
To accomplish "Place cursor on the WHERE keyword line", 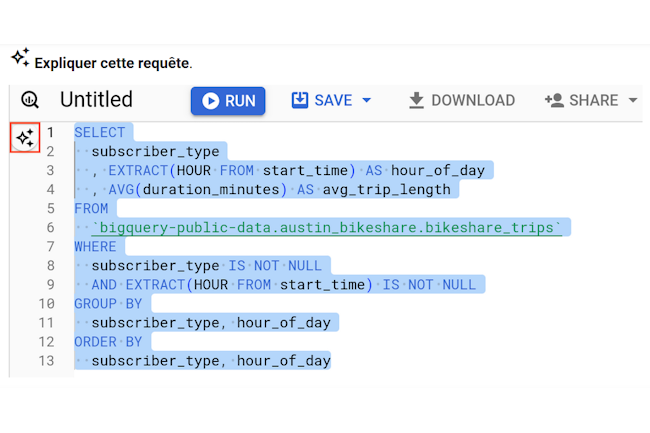I will [x=95, y=247].
